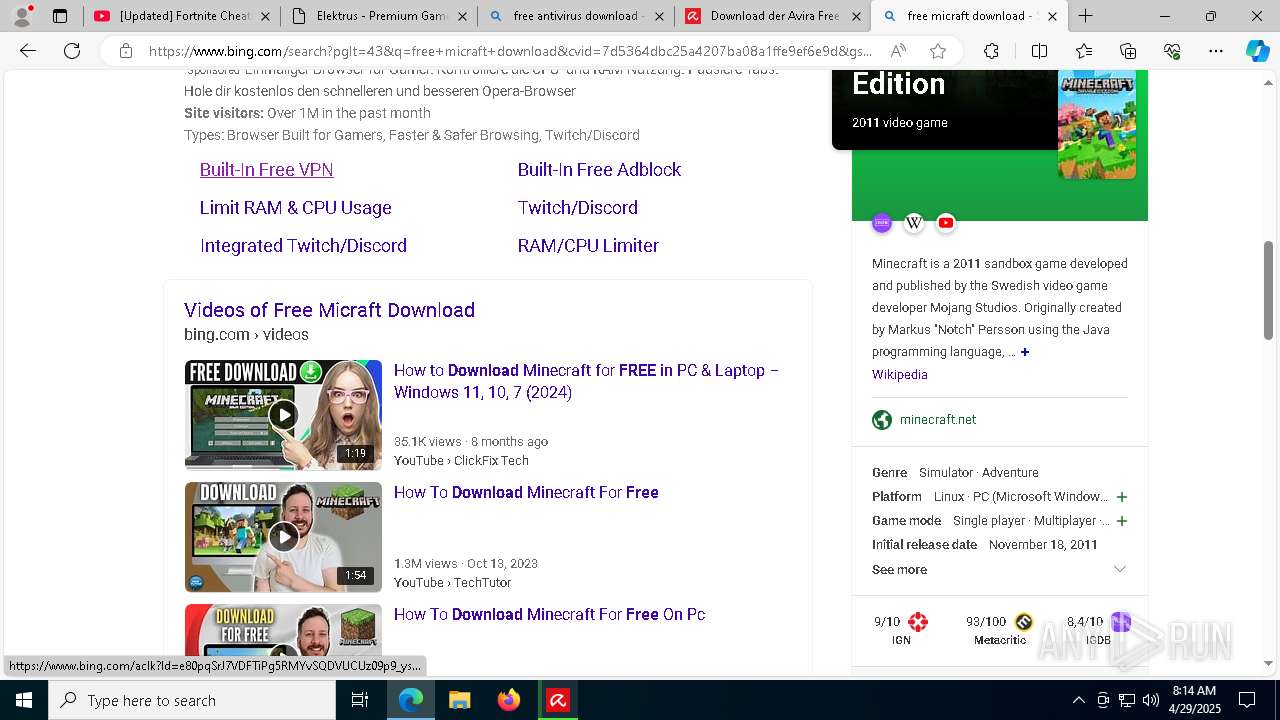Click the address bar URL field
Image resolution: width=1280 pixels, height=720 pixels.
tap(510, 51)
